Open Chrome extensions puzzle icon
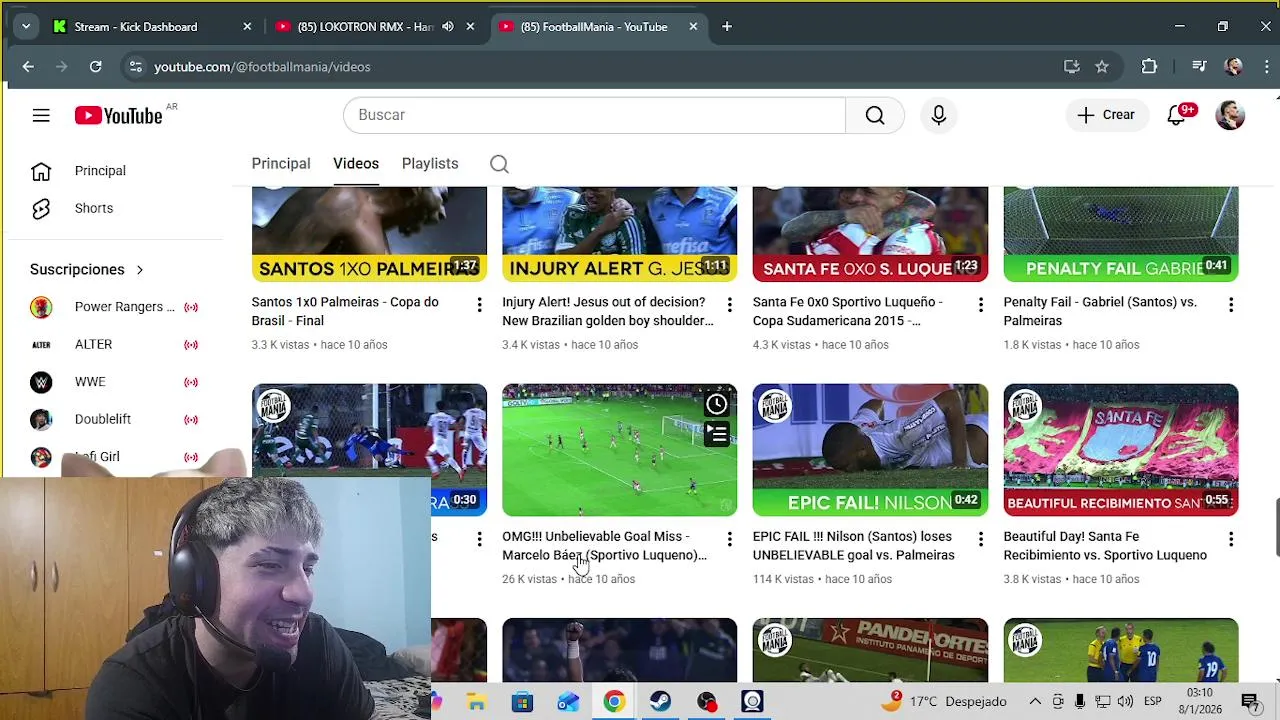The height and width of the screenshot is (720, 1280). point(1149,67)
